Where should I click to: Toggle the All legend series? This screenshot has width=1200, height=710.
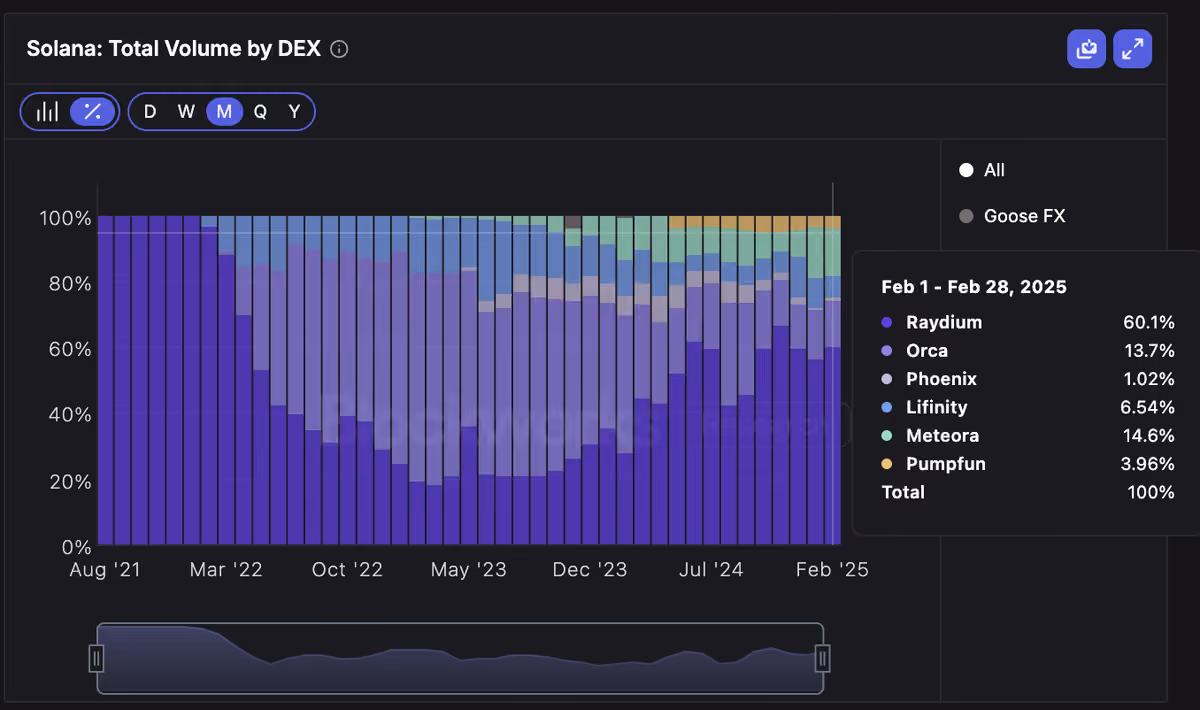click(982, 170)
